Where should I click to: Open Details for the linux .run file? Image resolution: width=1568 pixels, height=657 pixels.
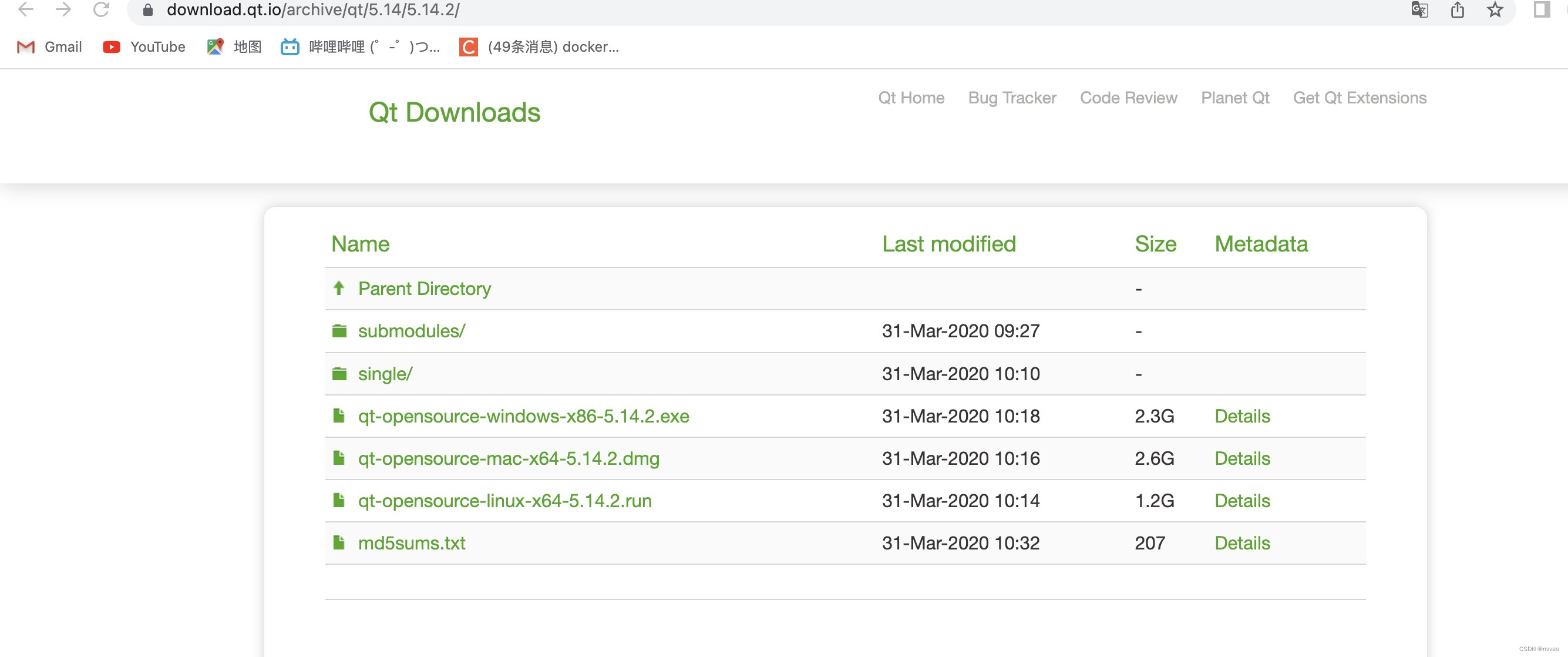(x=1241, y=501)
